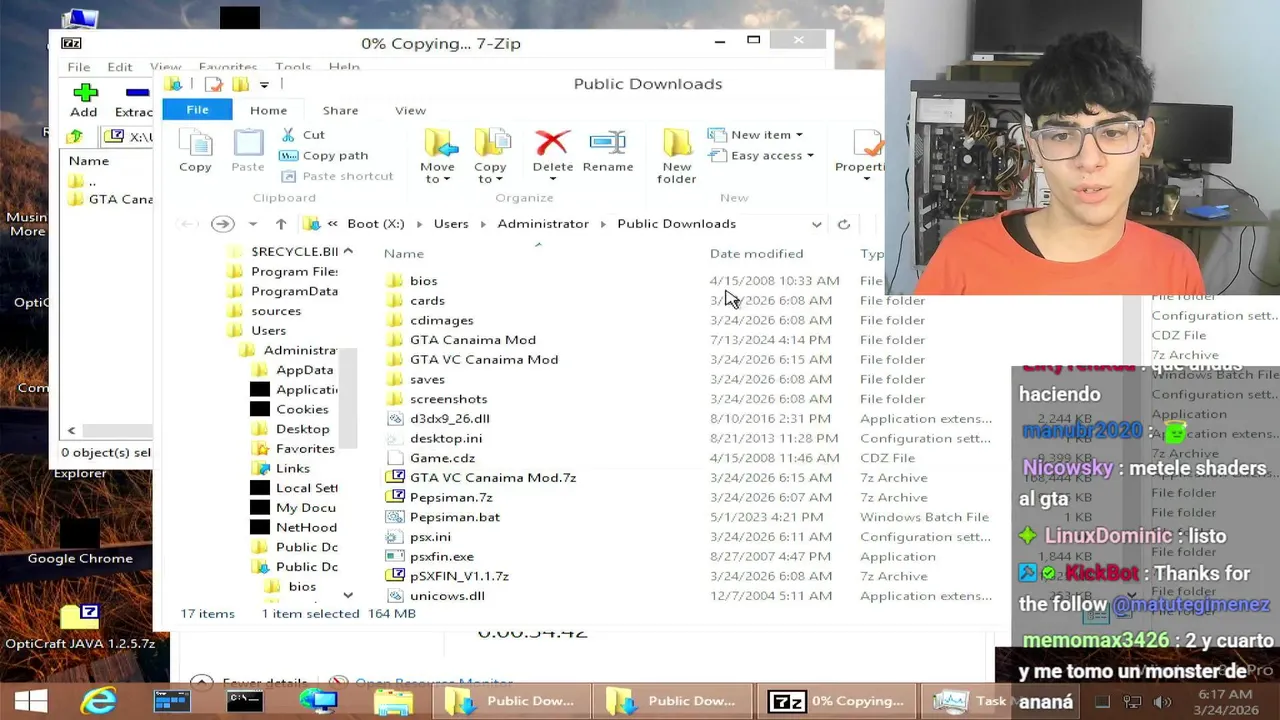Image resolution: width=1280 pixels, height=720 pixels.
Task: Open the 7-Zip File menu
Action: pyautogui.click(x=78, y=67)
